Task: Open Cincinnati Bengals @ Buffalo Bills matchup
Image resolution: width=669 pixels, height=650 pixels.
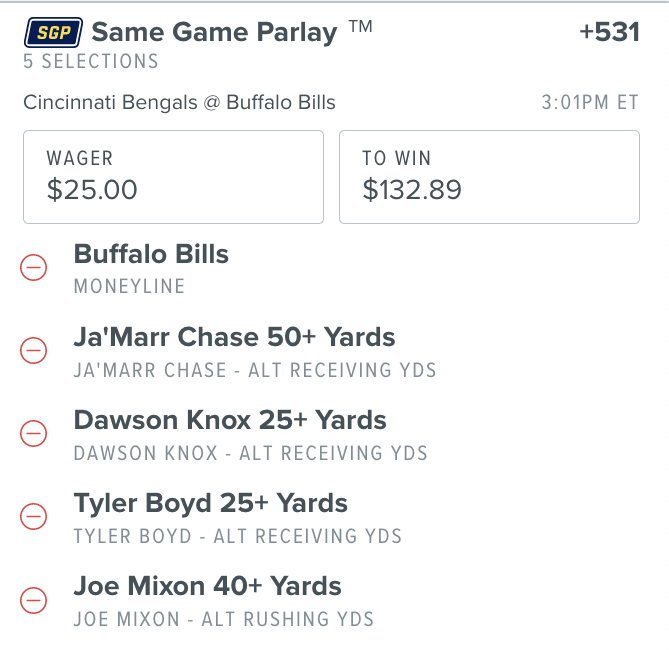Action: [x=179, y=102]
